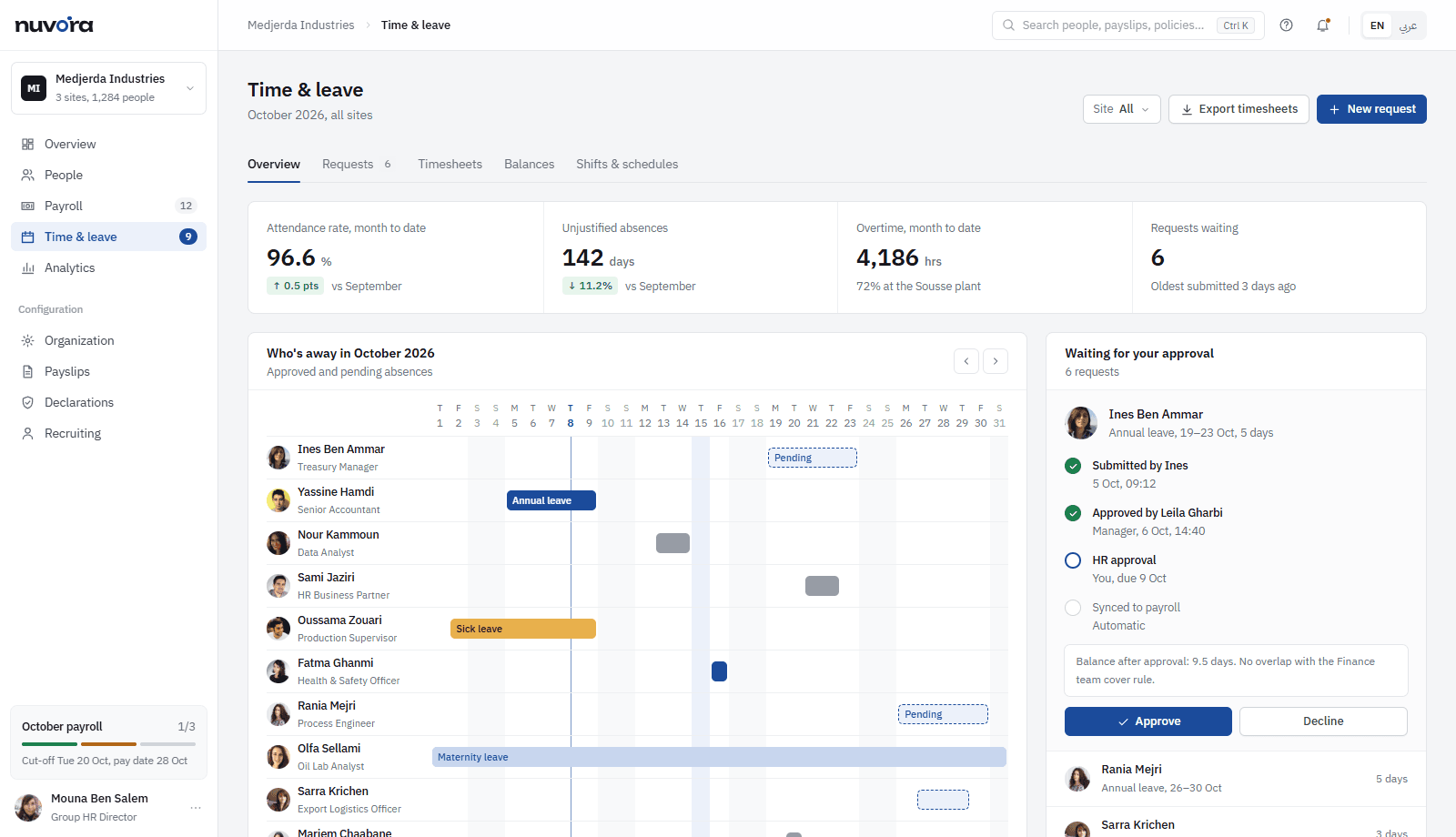Open the help question mark icon
The image size is (1456, 837).
point(1286,25)
